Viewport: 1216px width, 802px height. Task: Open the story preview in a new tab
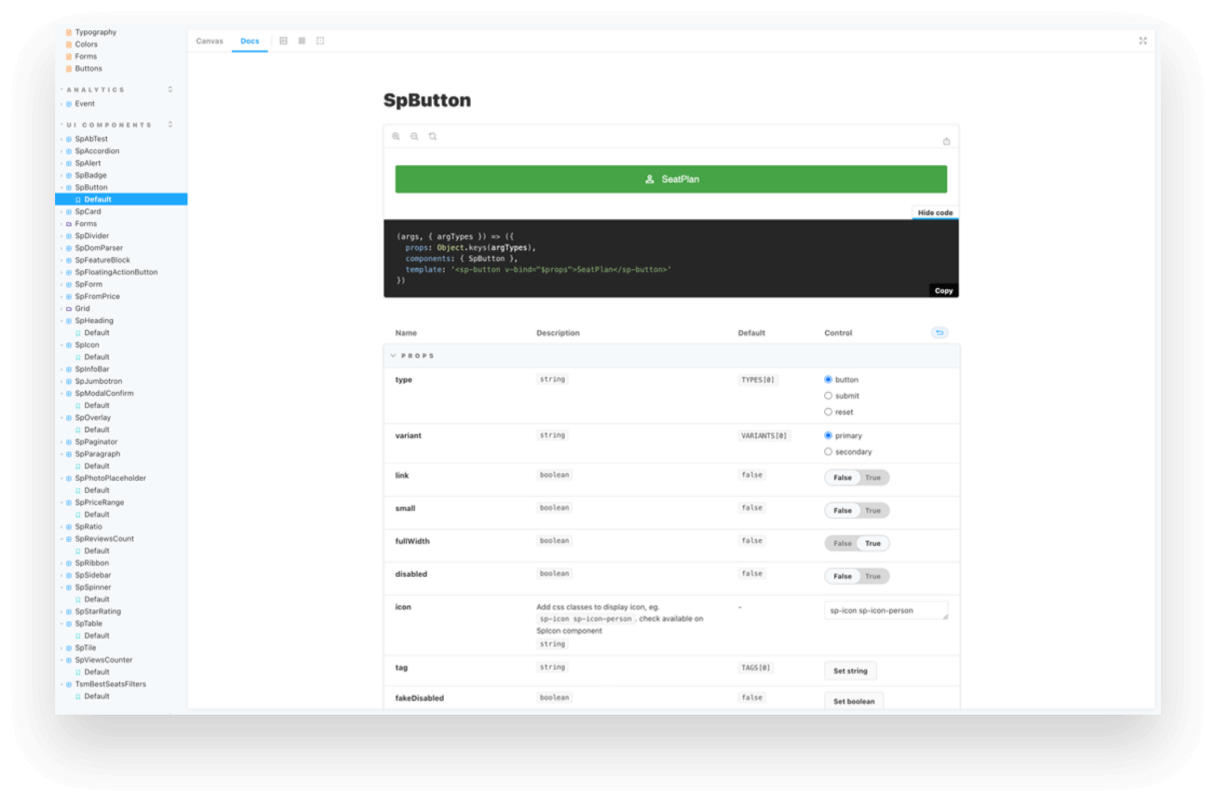945,141
